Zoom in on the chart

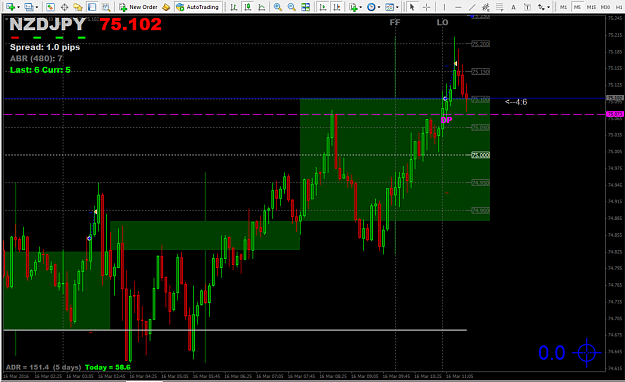[278, 7]
